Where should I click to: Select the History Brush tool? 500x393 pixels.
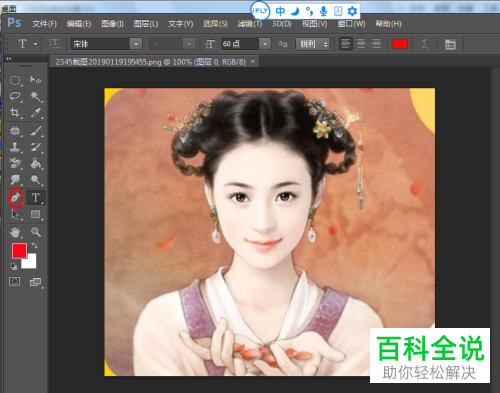[x=36, y=147]
